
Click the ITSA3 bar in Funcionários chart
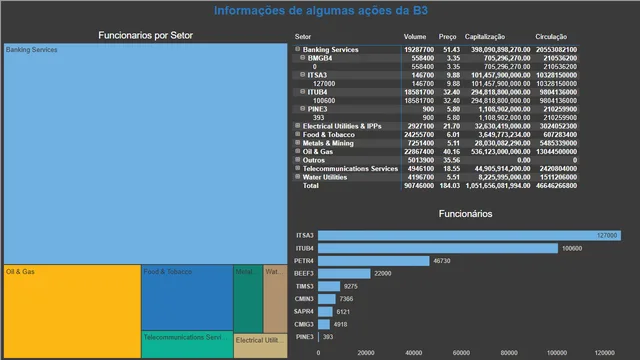[469, 236]
